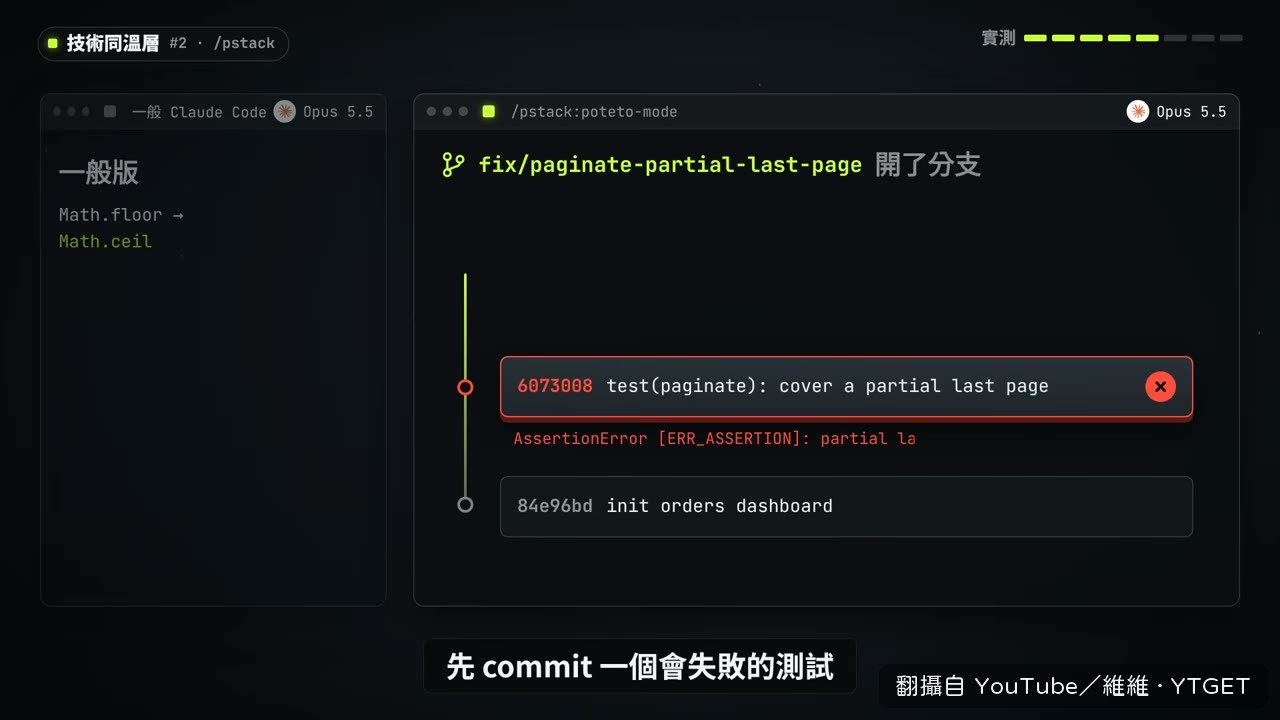Click the "#2 · /pstack" label
The height and width of the screenshot is (720, 1280).
tap(222, 43)
